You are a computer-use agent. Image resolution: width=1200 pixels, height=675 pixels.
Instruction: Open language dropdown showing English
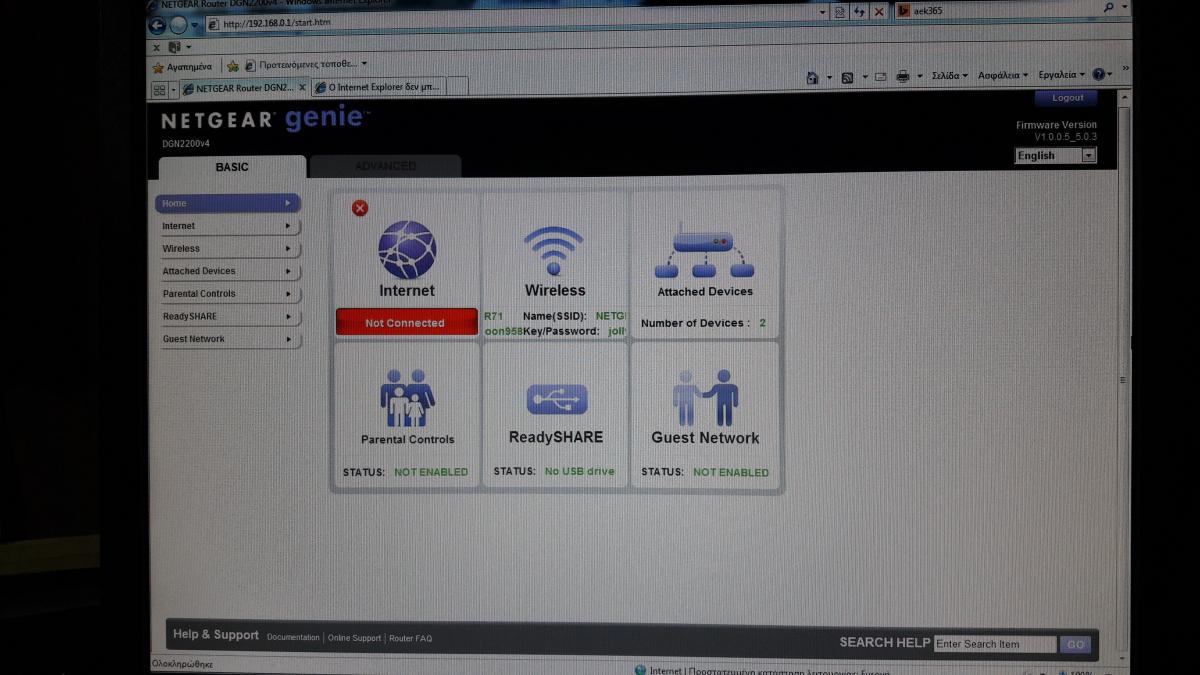1056,155
